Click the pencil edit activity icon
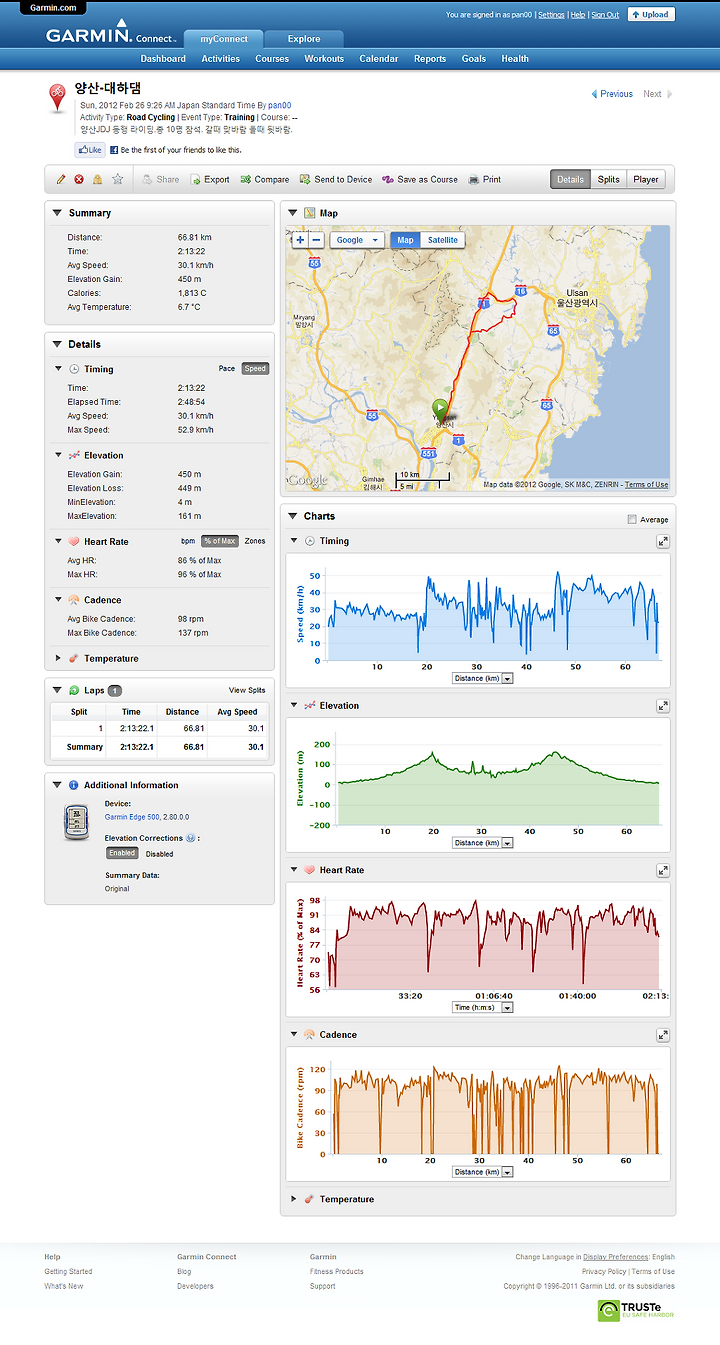720x1345 pixels. click(61, 180)
